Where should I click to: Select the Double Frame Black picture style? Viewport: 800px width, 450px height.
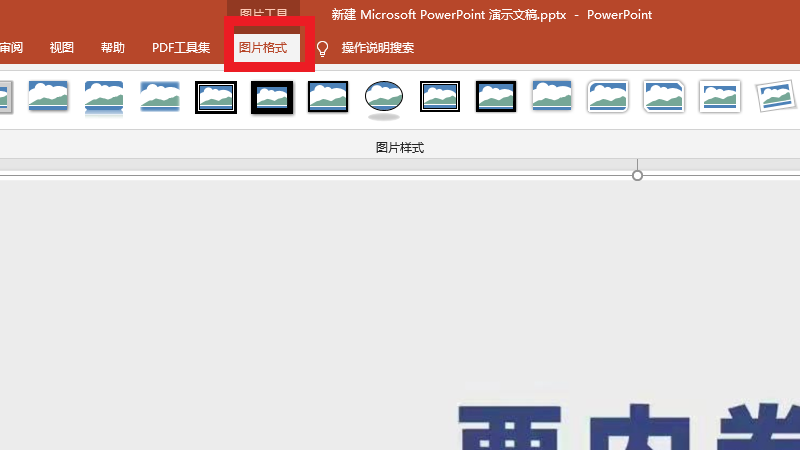click(x=216, y=97)
